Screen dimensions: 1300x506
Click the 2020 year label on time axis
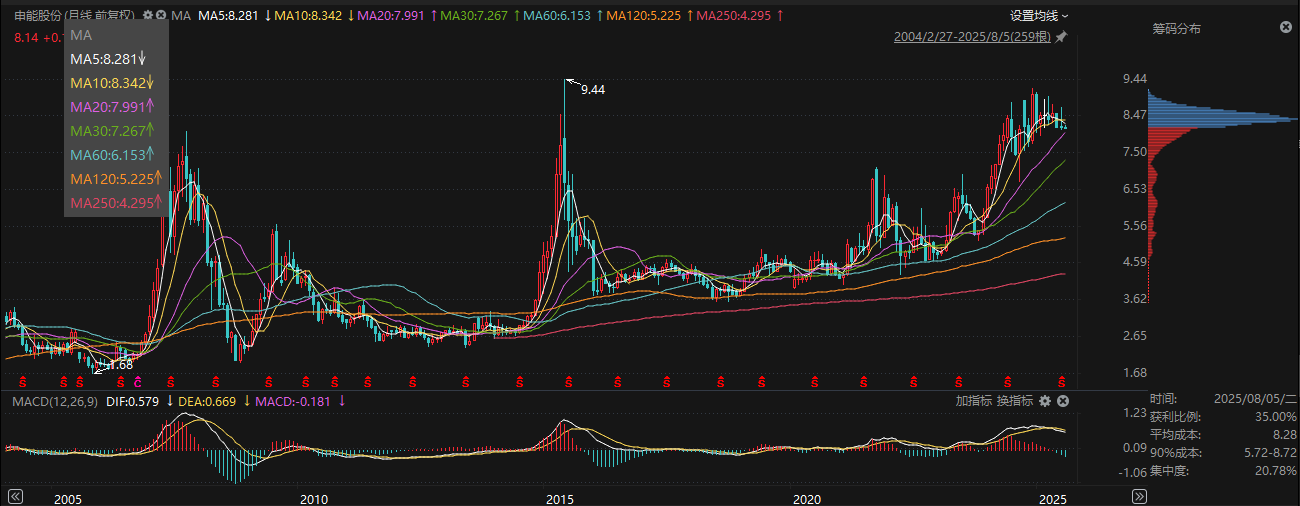(806, 498)
